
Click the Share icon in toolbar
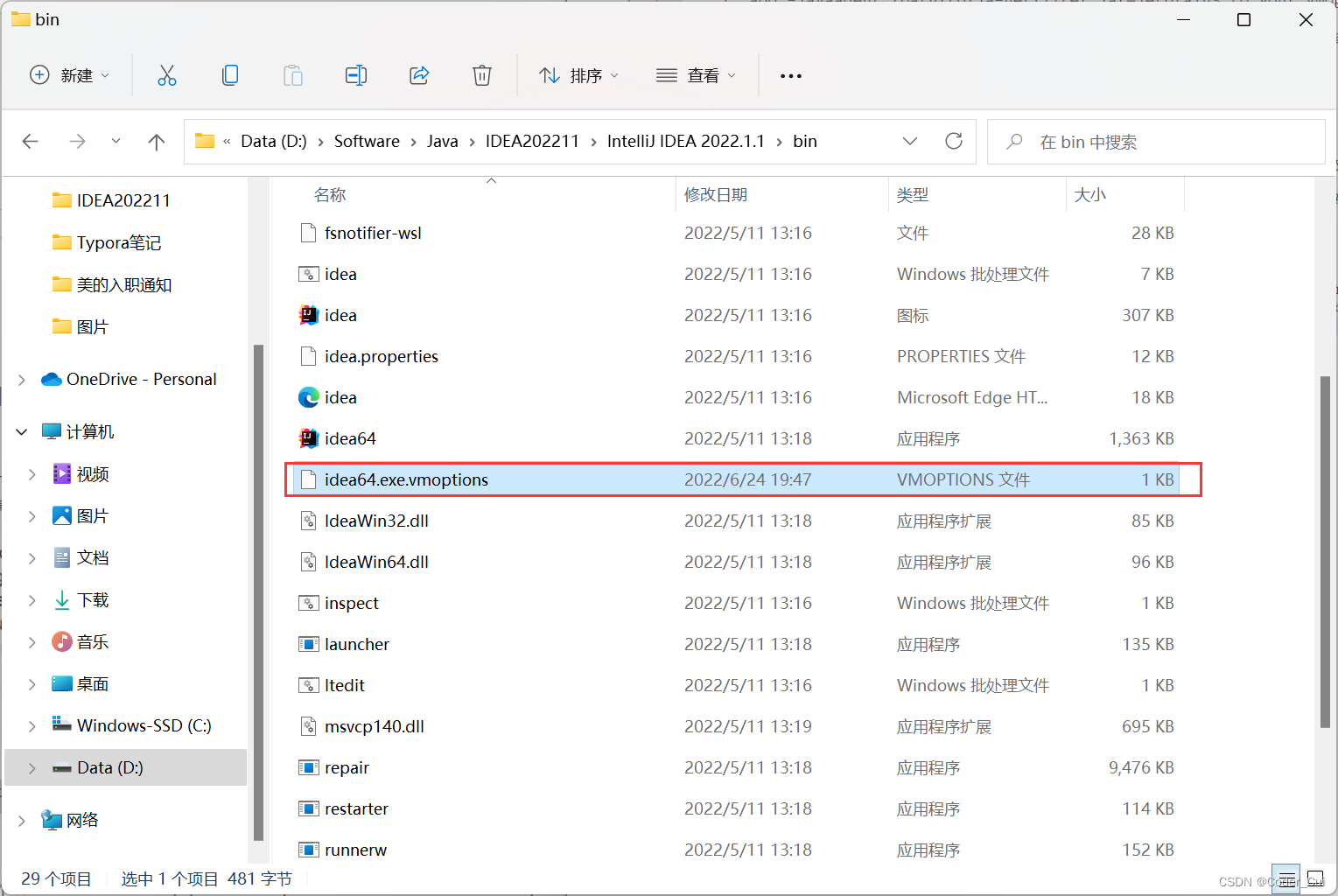(x=419, y=75)
